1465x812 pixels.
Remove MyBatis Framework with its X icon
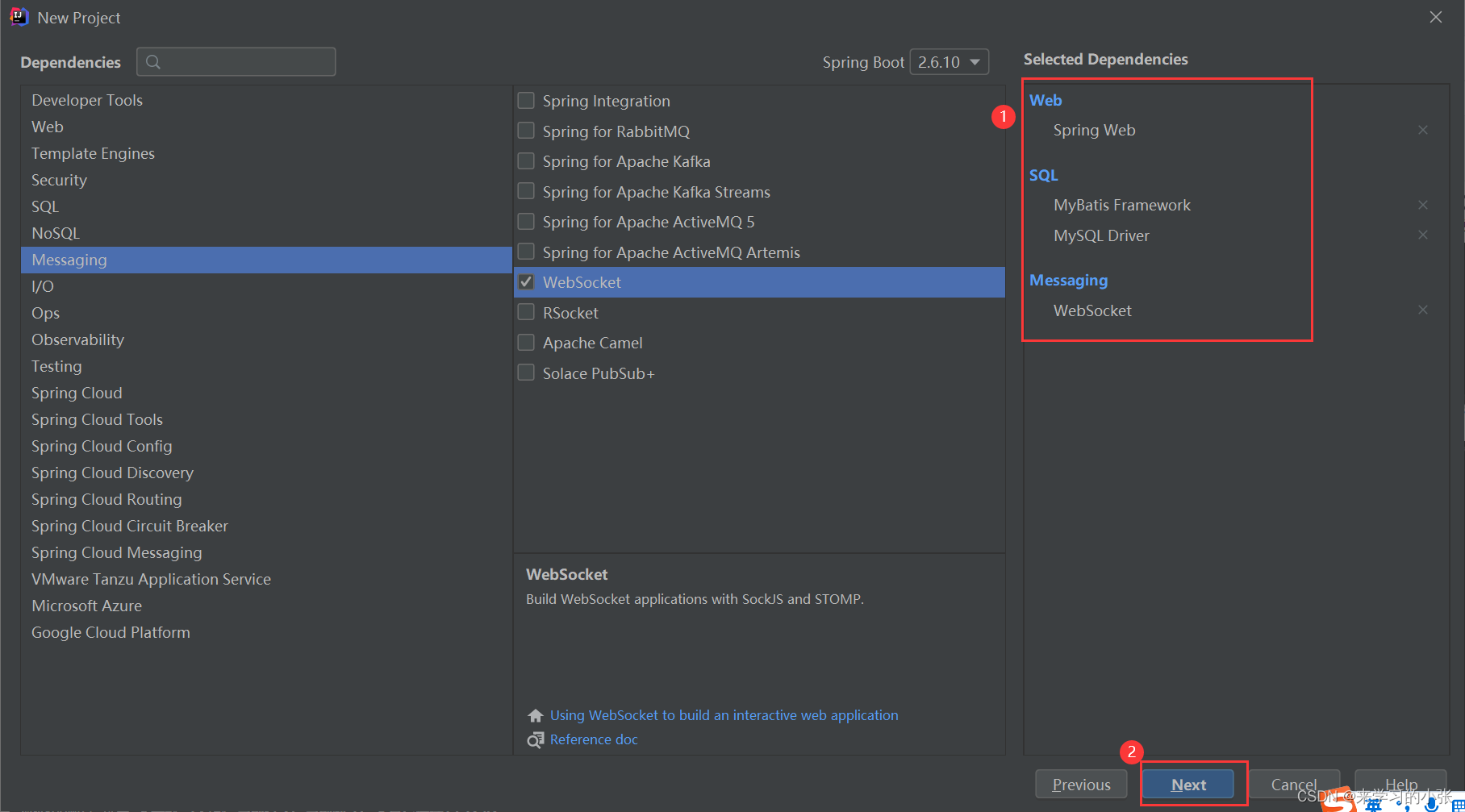click(x=1423, y=205)
